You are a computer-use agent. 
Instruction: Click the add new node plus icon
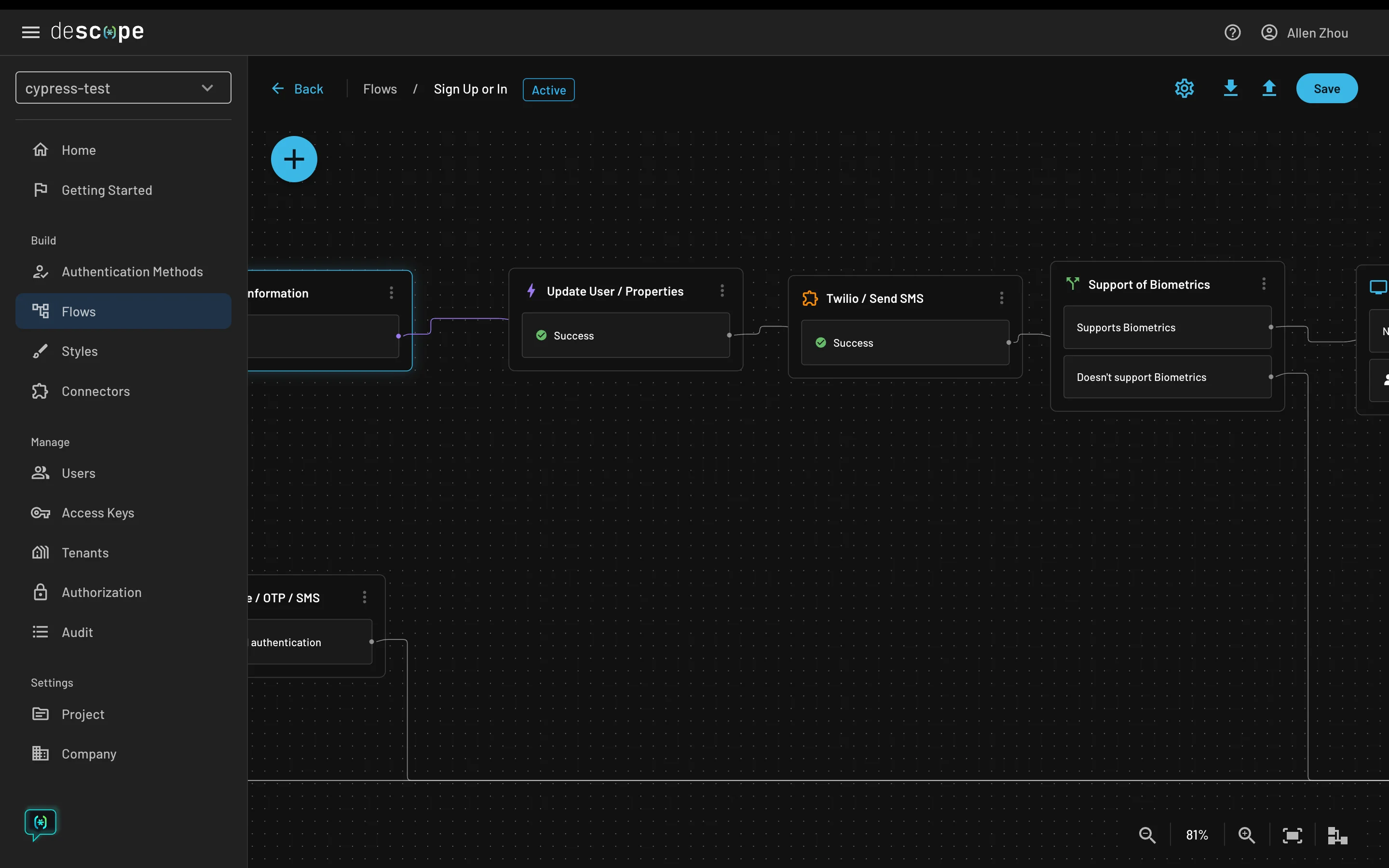(293, 158)
